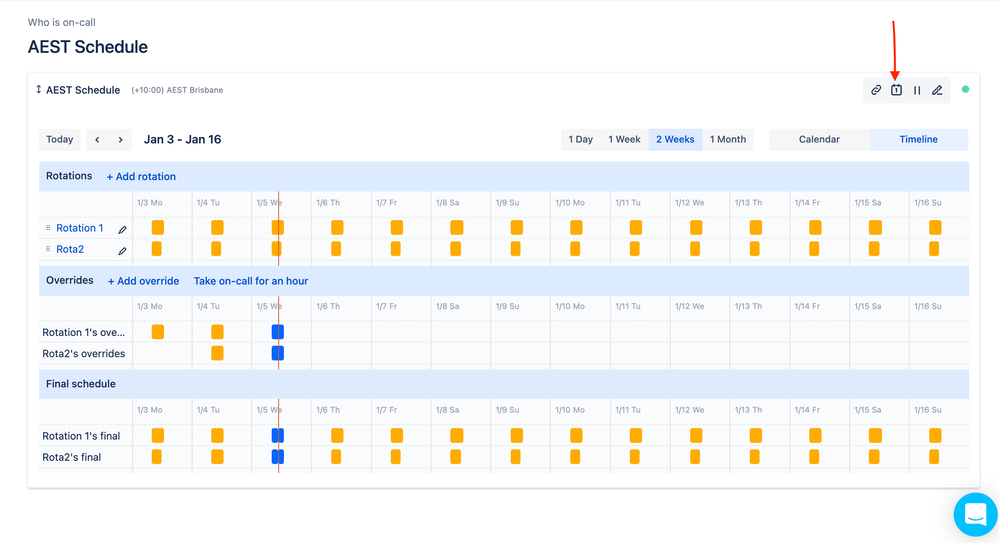Select blue Rota2 override on 1/5
Viewport: 999px width, 543px height.
(278, 353)
